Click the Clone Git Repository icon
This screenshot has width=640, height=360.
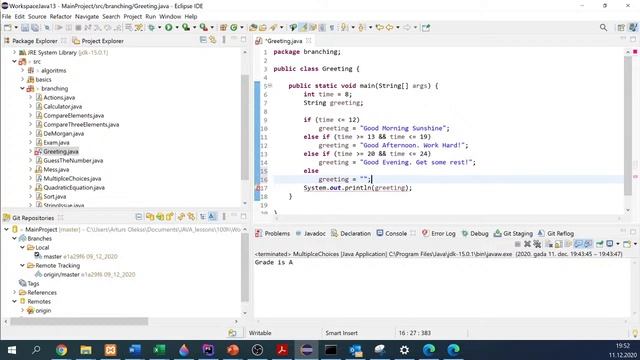(x=160, y=217)
